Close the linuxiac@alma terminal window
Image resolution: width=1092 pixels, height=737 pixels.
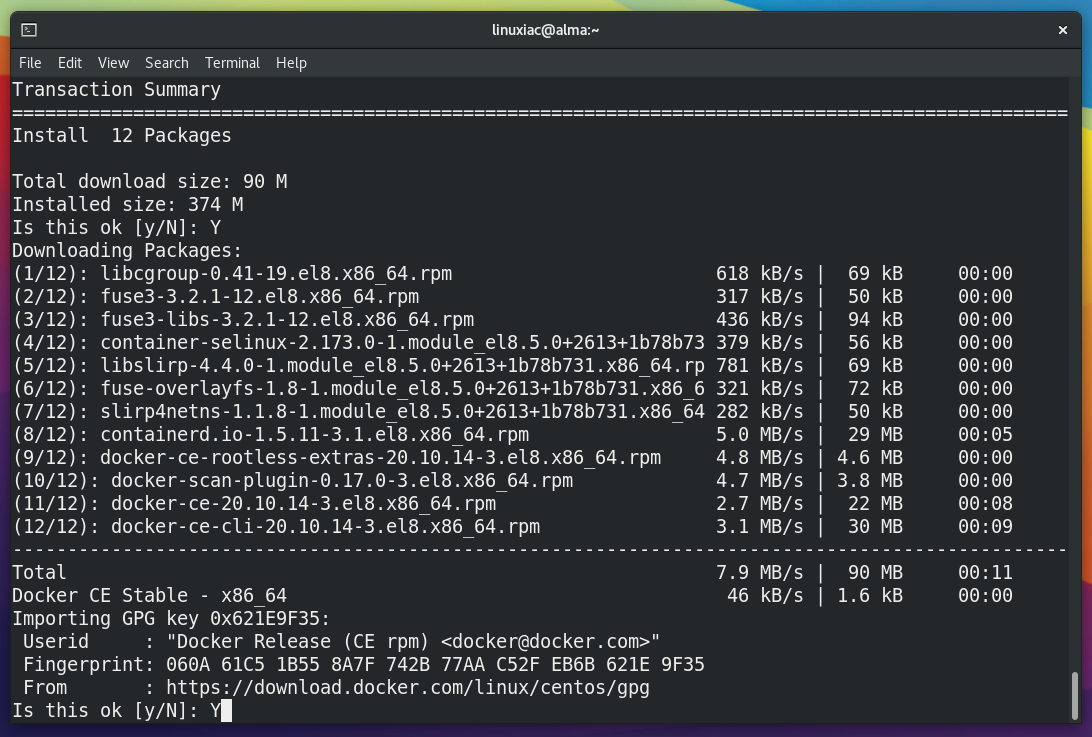1063,30
